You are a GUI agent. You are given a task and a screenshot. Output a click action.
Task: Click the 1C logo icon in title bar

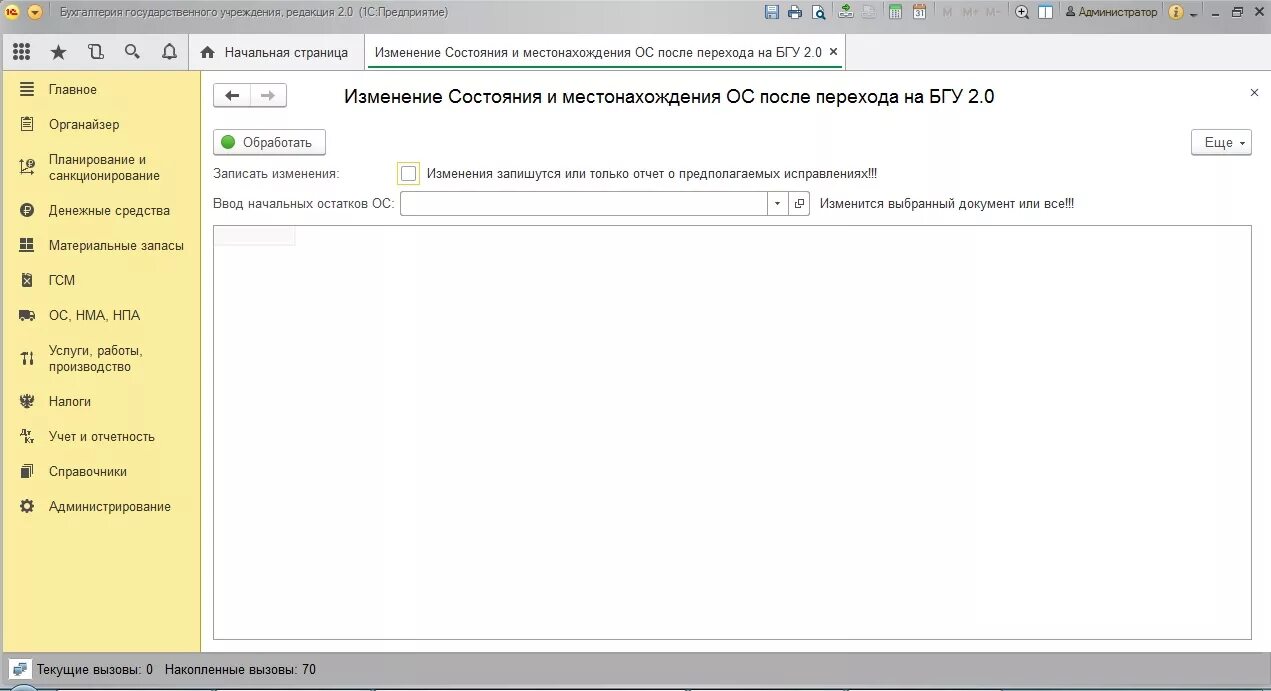pyautogui.click(x=12, y=12)
